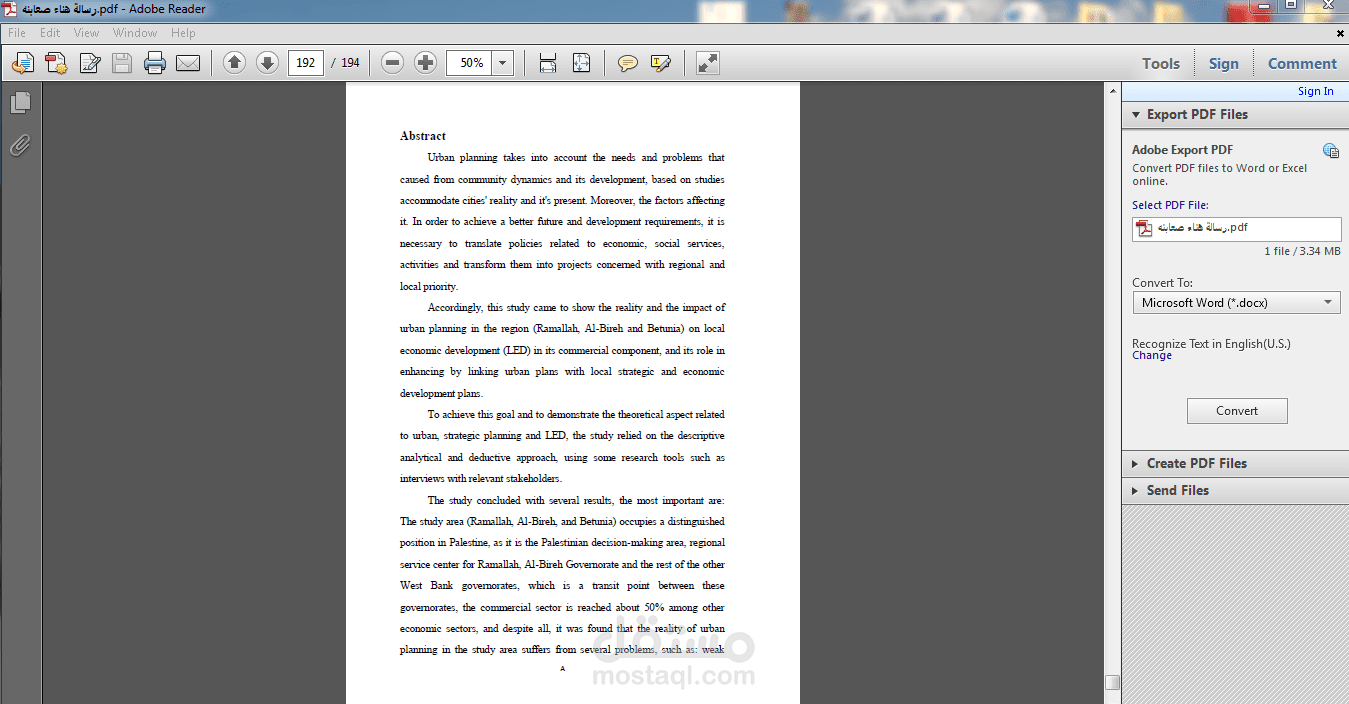Click the Create PDF online toolbar icon
Image resolution: width=1349 pixels, height=704 pixels.
(22, 63)
